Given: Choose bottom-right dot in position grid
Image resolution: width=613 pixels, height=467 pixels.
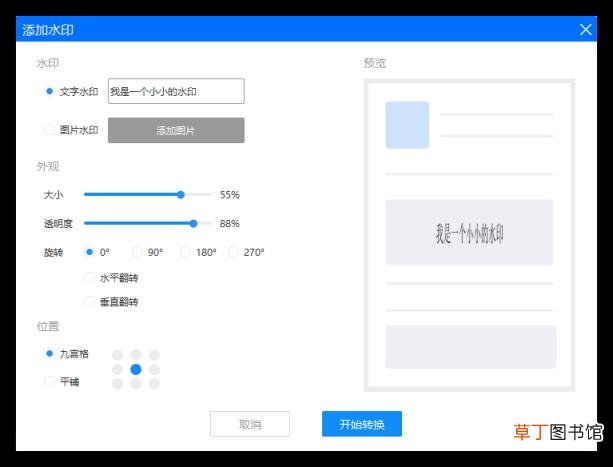Looking at the screenshot, I should coord(154,384).
